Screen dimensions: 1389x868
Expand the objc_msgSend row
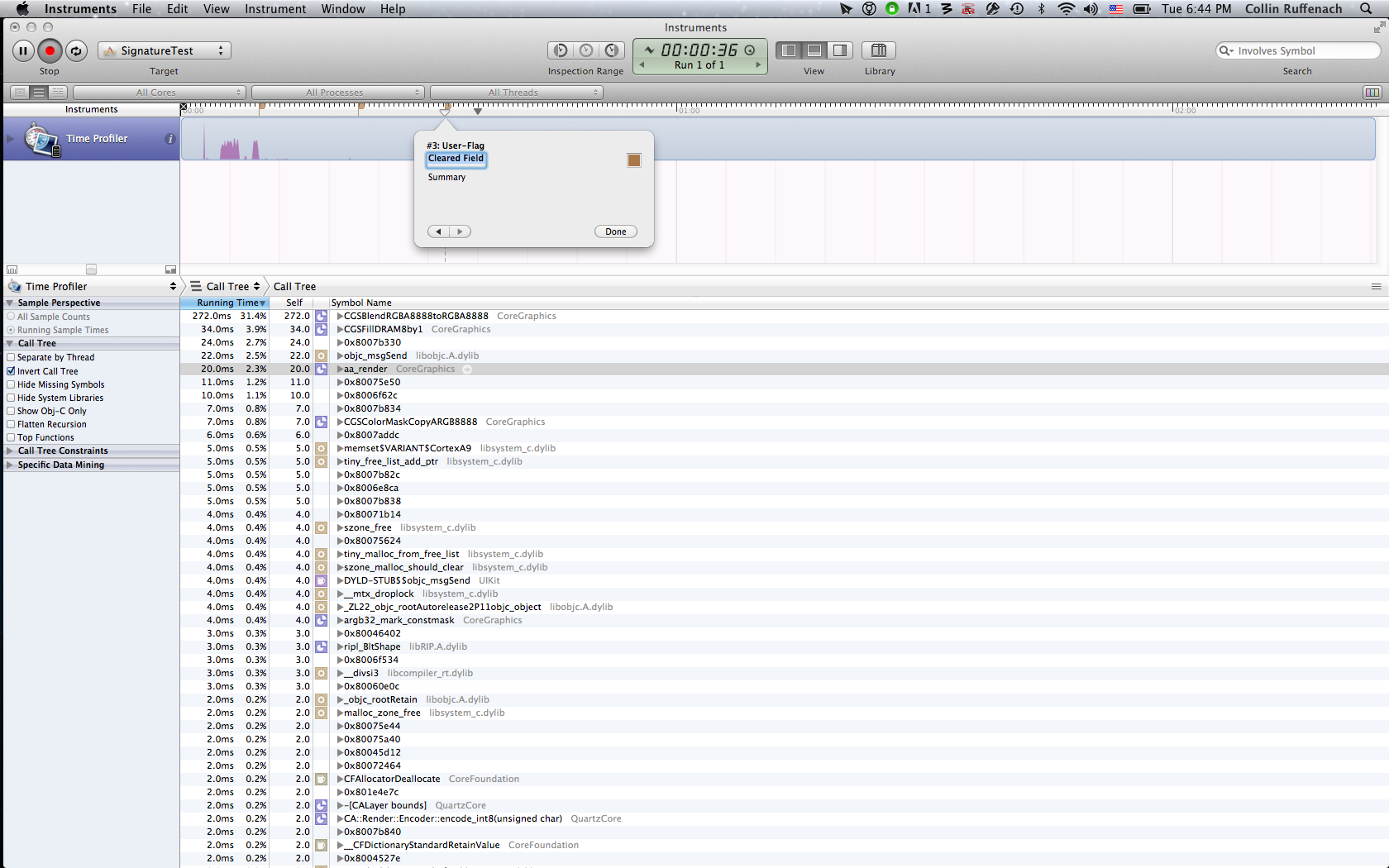click(340, 355)
